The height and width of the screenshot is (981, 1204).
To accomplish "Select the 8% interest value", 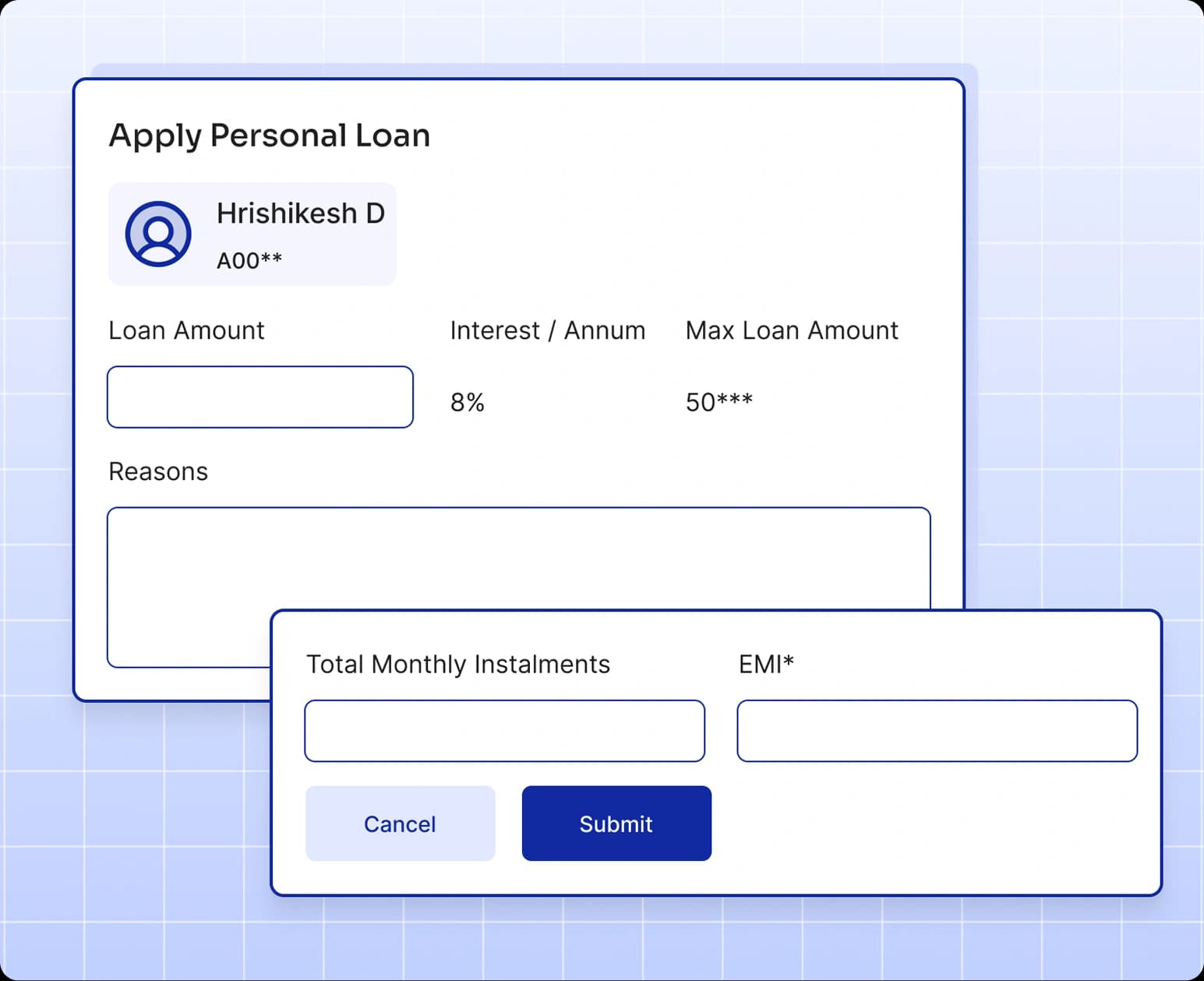I will point(467,401).
